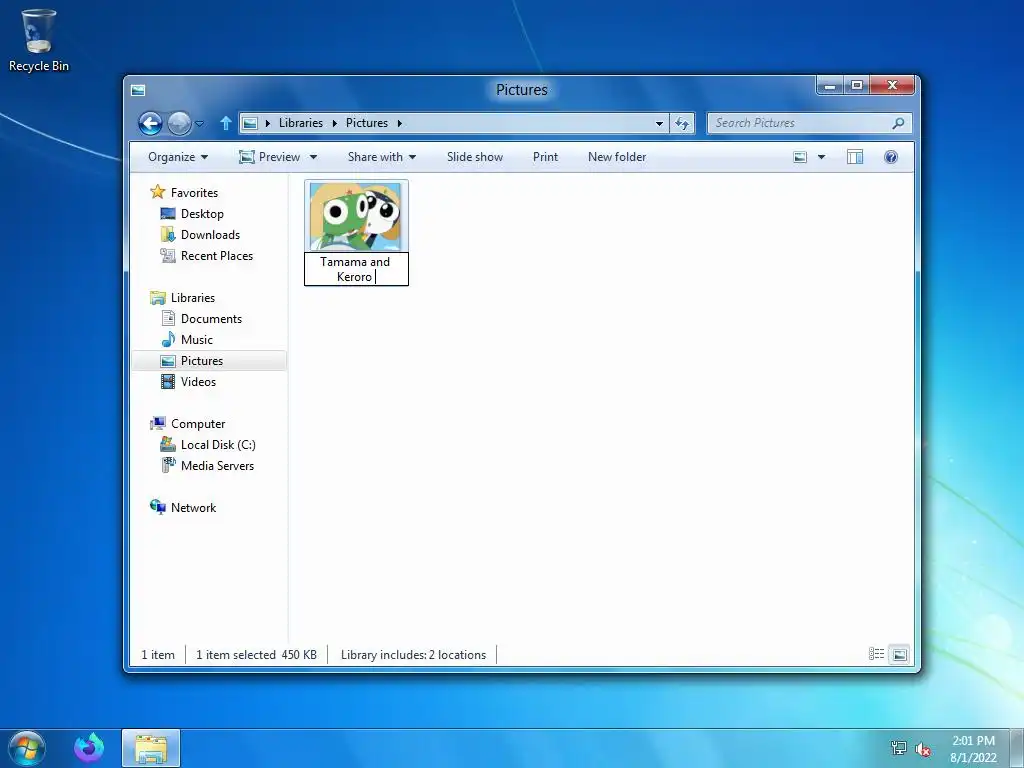This screenshot has width=1024, height=768.
Task: Open the network icon in the system tray
Action: coord(899,748)
